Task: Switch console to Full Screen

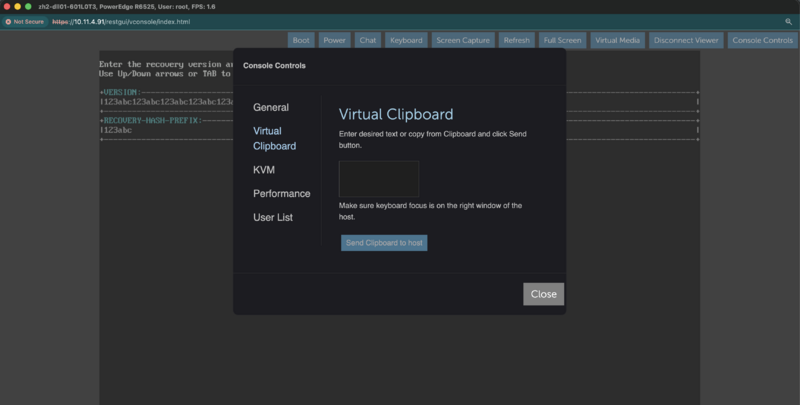Action: pyautogui.click(x=562, y=41)
